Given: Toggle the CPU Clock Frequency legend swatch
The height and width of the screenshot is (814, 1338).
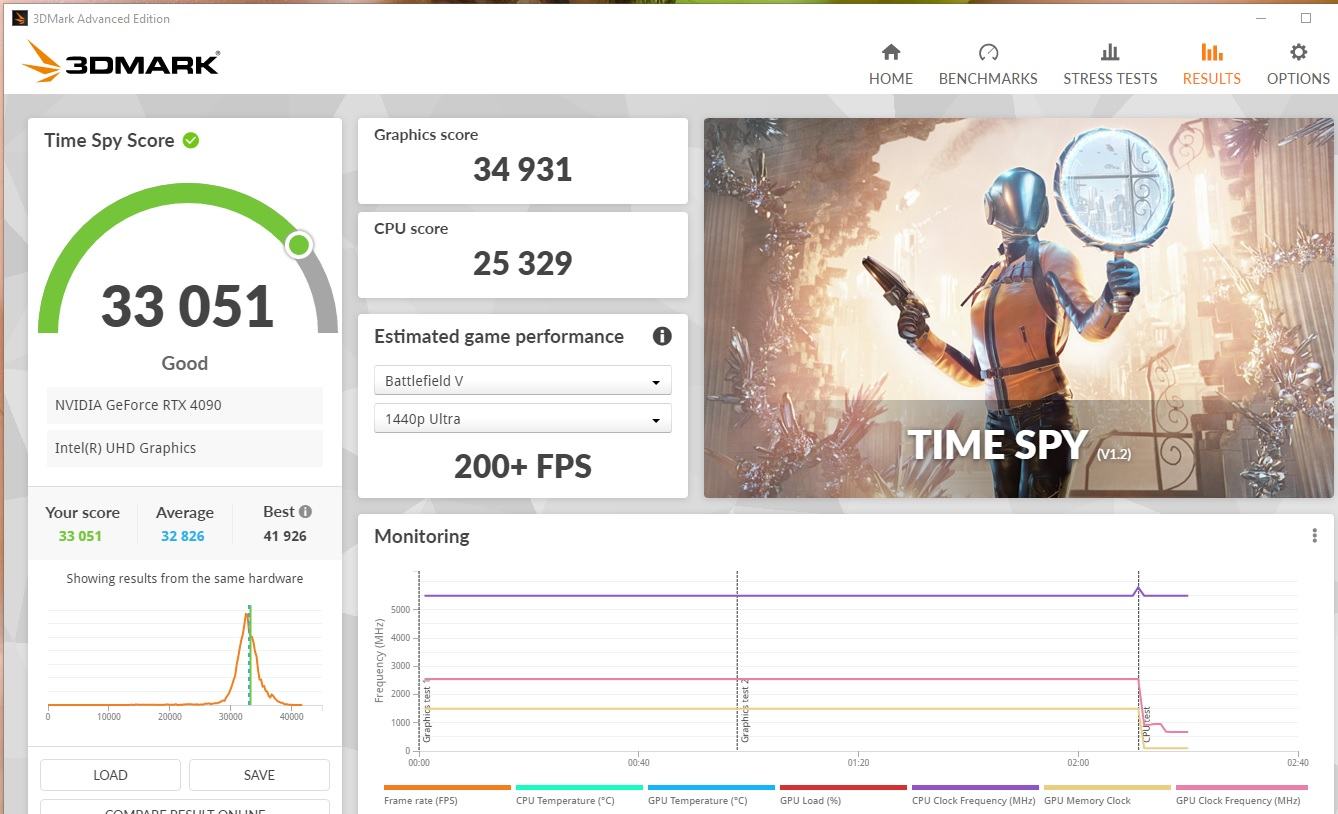Looking at the screenshot, I should click(x=975, y=788).
